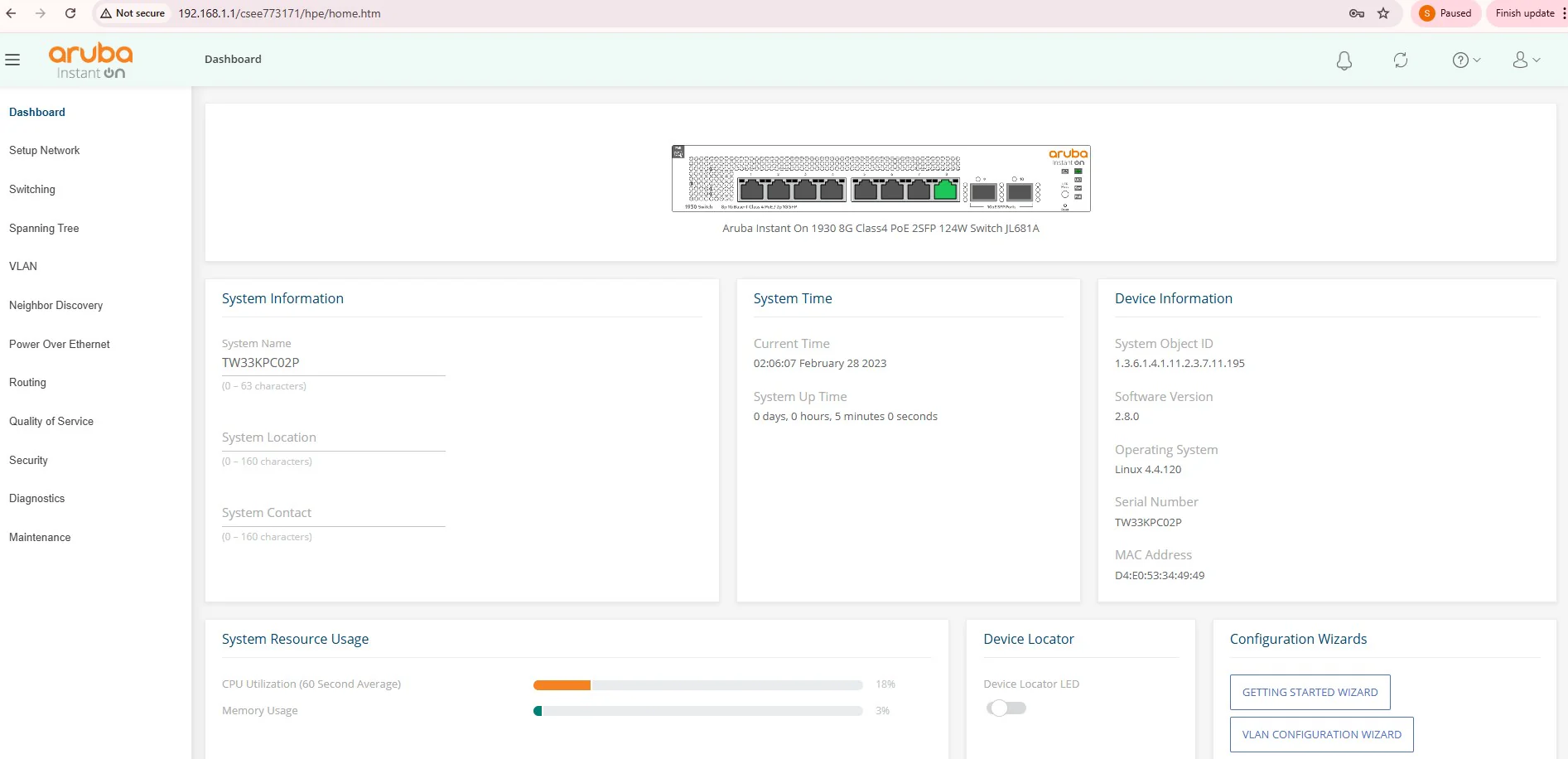Screen dimensions: 1568x759
Task: Click the refresh arrows icon in header
Action: point(1401,60)
